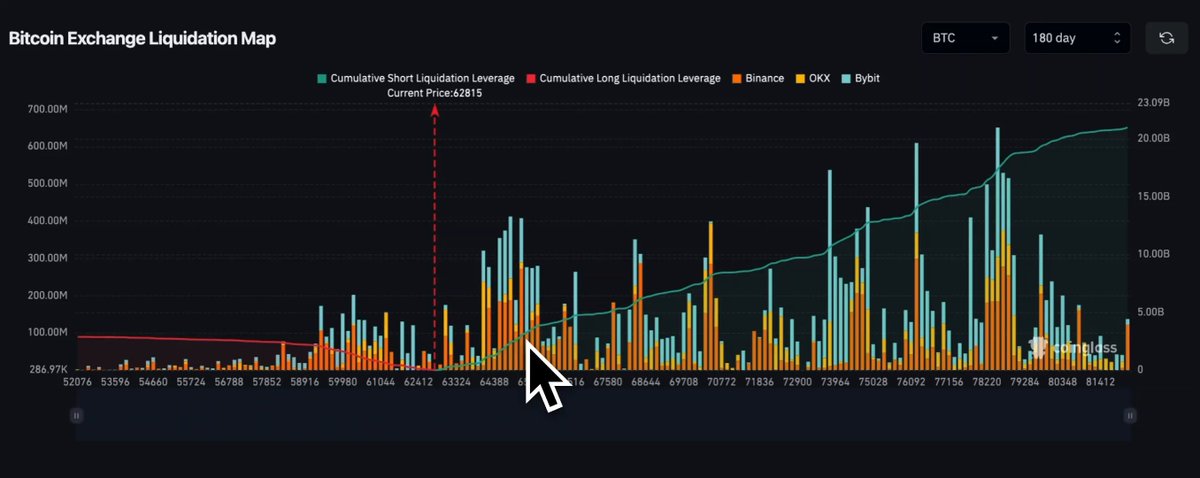This screenshot has width=1200, height=478.
Task: Click the 600.00M left axis label
Action: tap(47, 146)
